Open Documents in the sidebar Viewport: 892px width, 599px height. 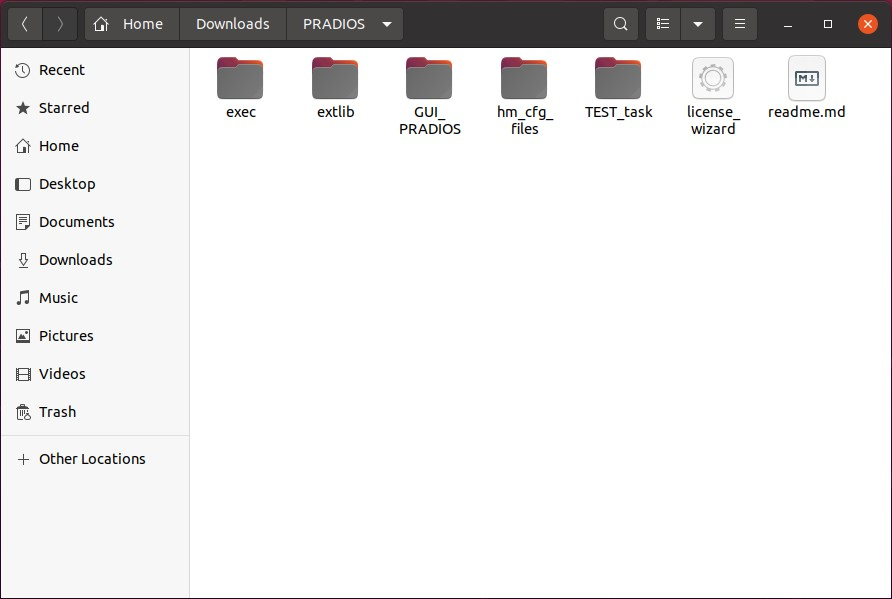tap(95, 222)
